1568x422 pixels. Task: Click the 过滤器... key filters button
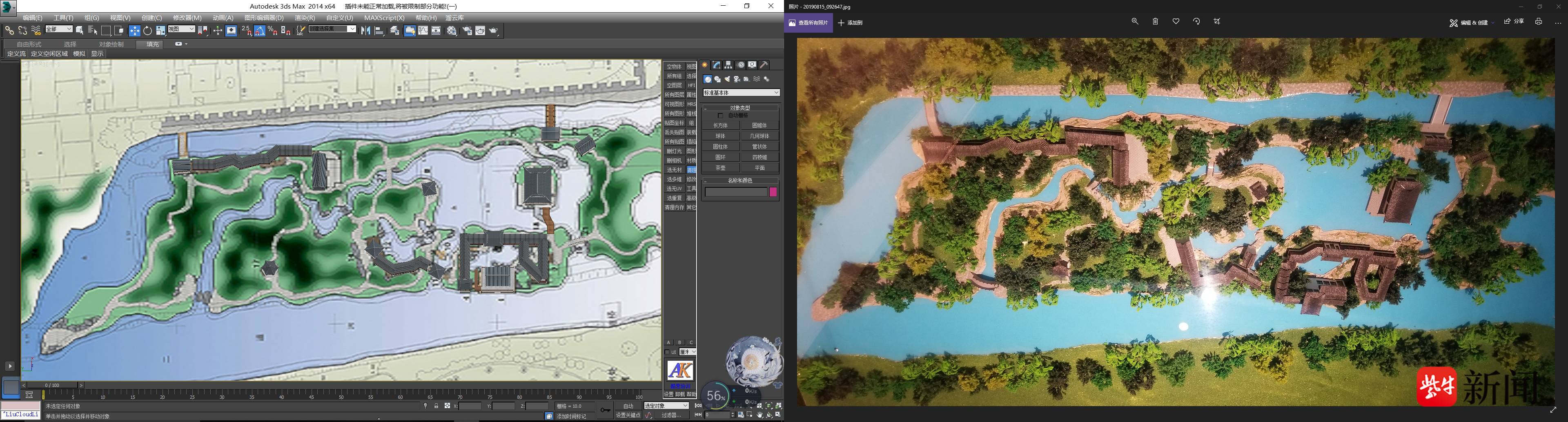671,415
